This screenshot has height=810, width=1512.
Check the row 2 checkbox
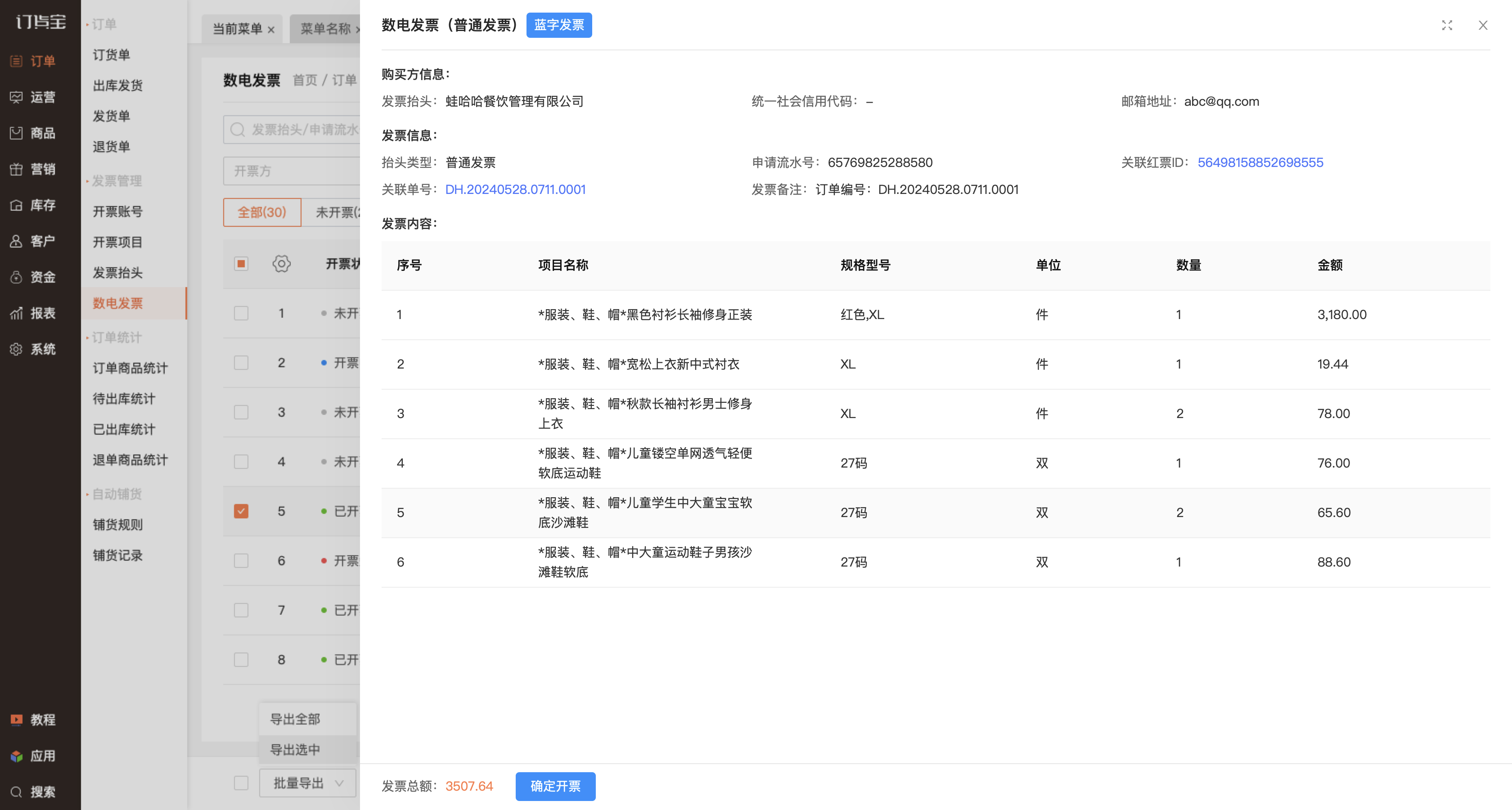coord(241,363)
